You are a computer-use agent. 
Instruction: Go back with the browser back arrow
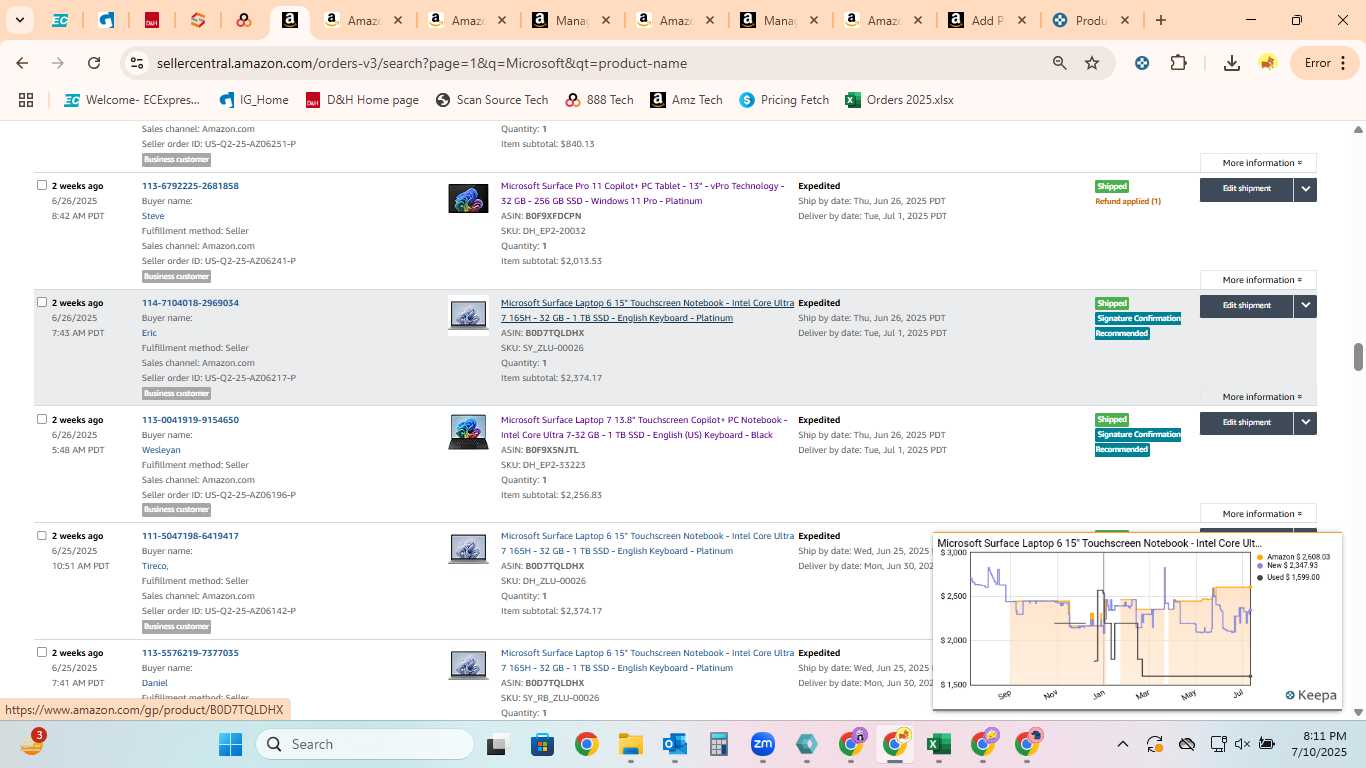pos(22,63)
